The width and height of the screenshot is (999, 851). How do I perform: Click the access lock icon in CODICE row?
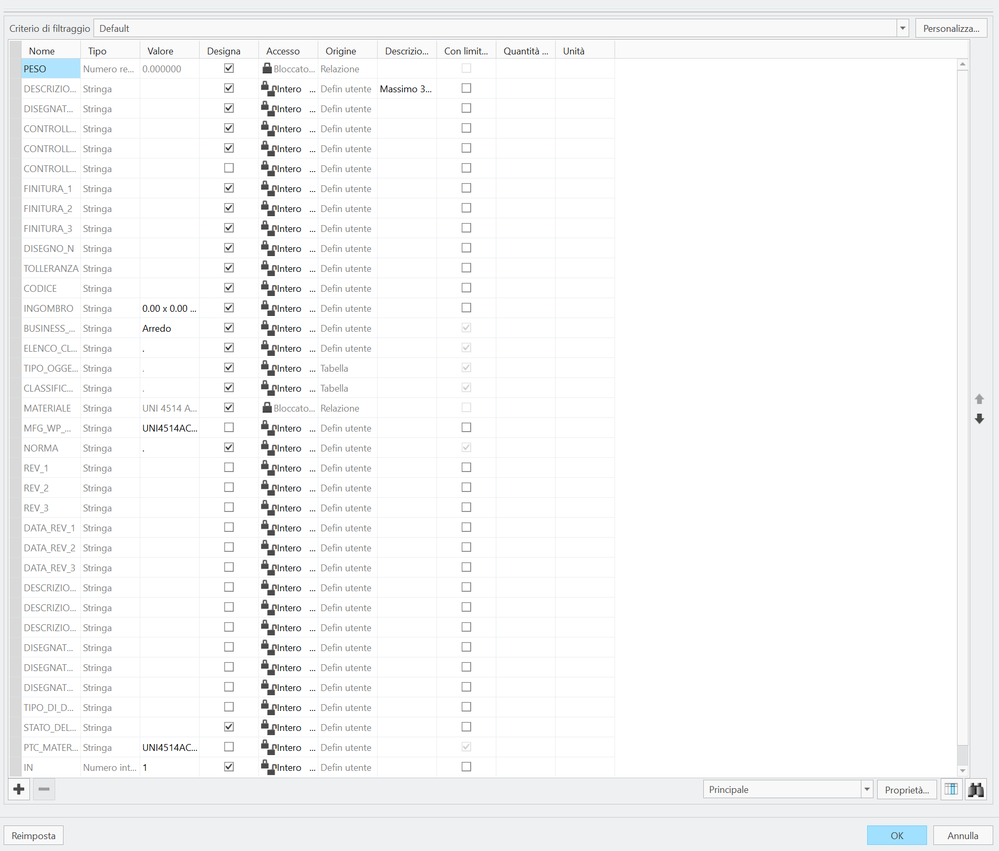pos(268,288)
